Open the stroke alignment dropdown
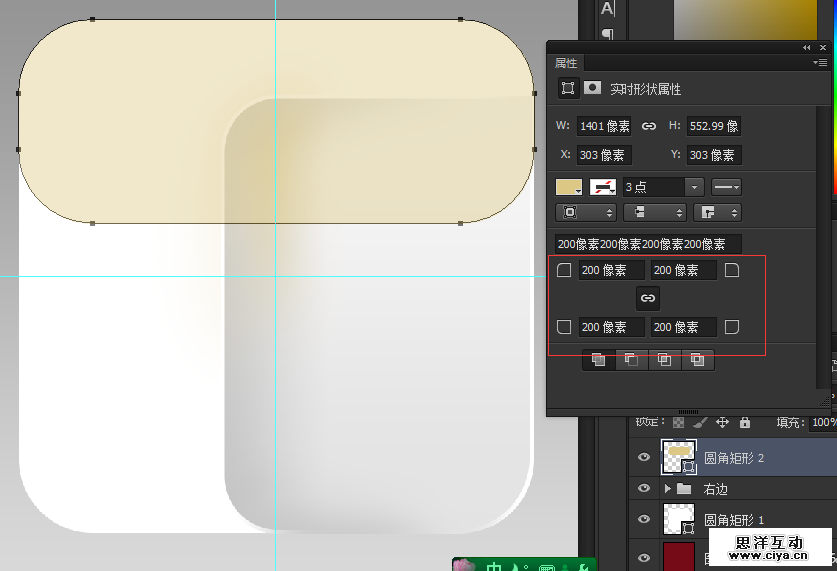Image resolution: width=837 pixels, height=571 pixels. pos(585,212)
